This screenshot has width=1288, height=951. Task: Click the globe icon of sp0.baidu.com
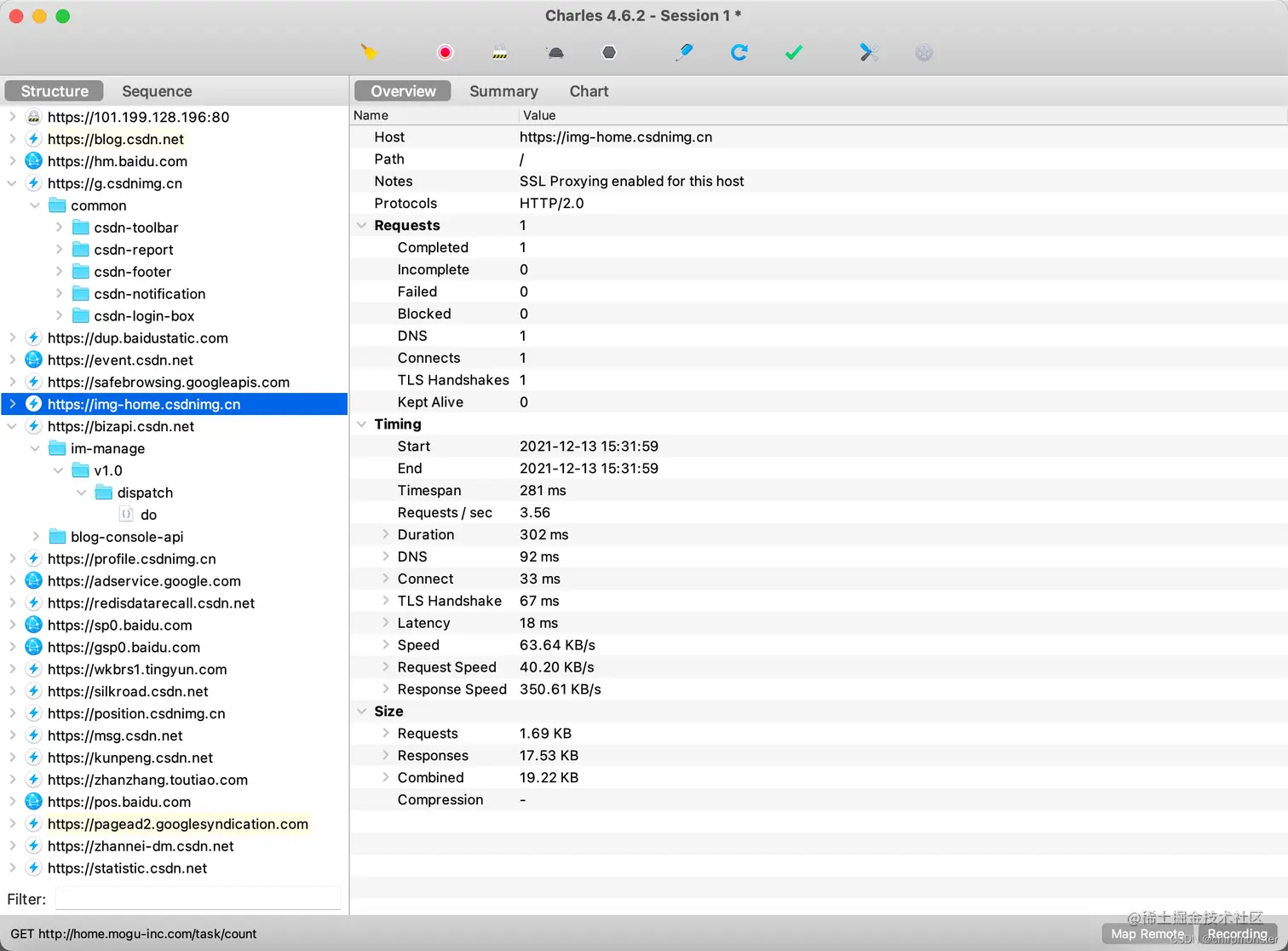pos(33,625)
